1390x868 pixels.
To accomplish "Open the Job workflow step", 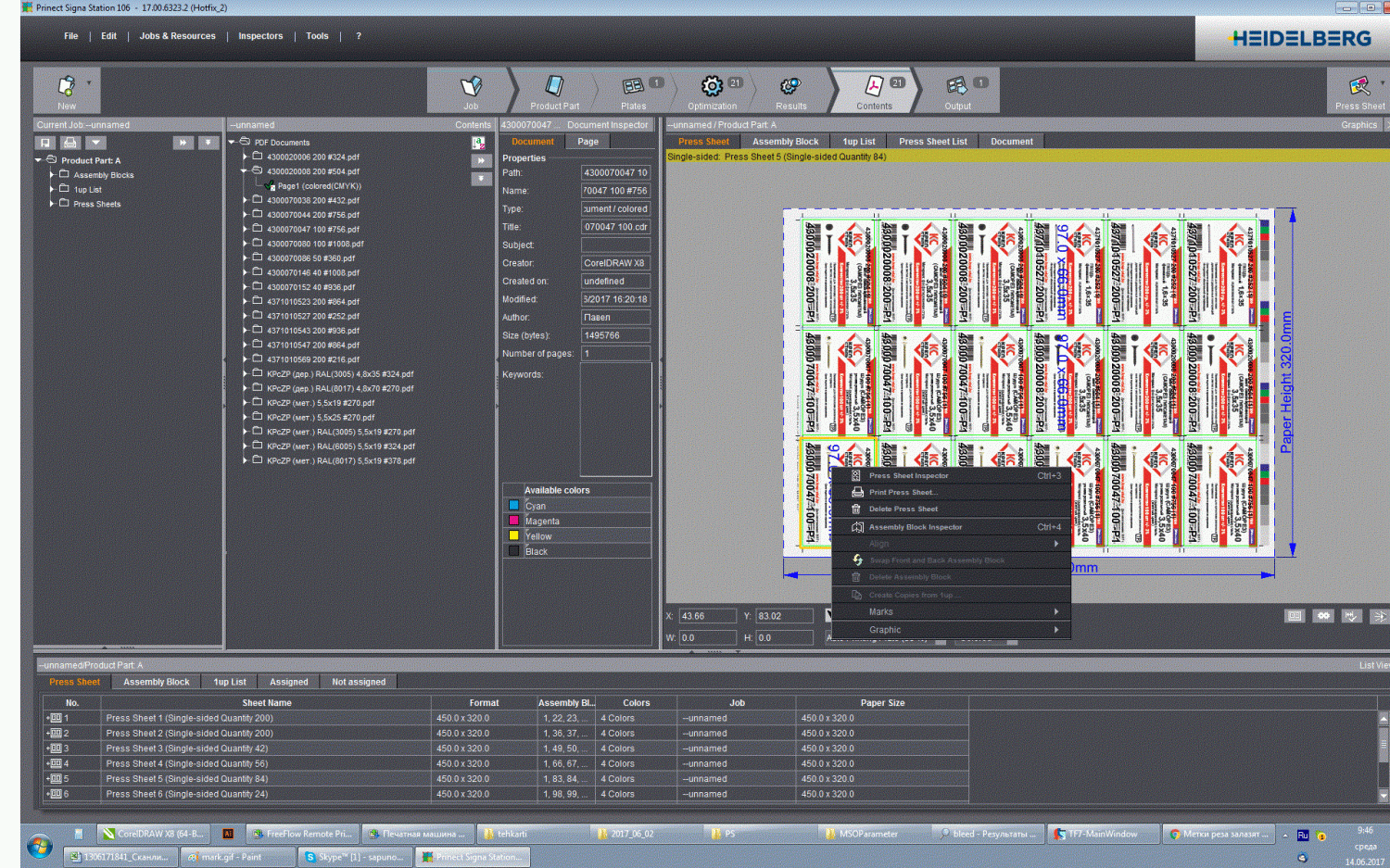I will (471, 91).
